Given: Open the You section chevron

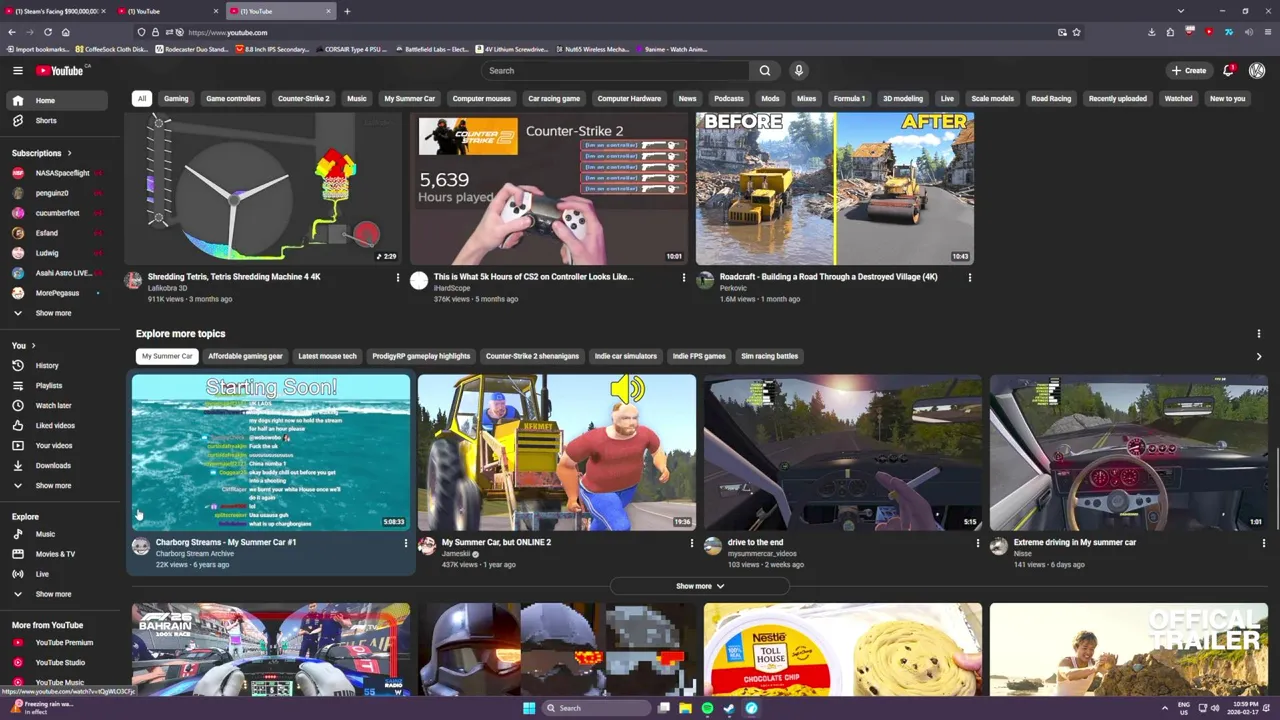Looking at the screenshot, I should point(33,345).
